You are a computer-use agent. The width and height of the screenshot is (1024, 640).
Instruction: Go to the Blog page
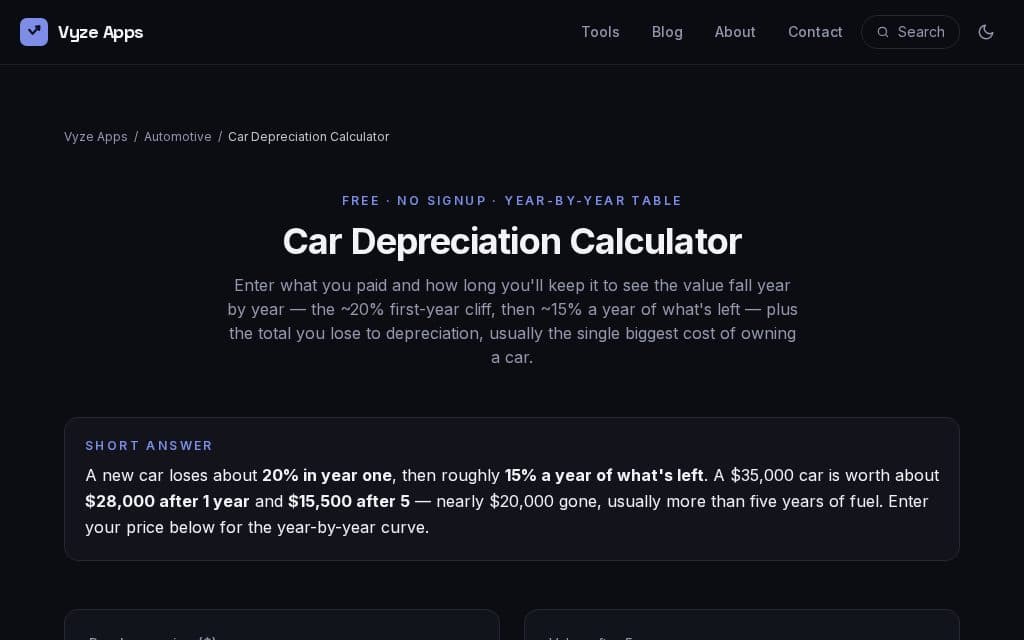coord(667,32)
